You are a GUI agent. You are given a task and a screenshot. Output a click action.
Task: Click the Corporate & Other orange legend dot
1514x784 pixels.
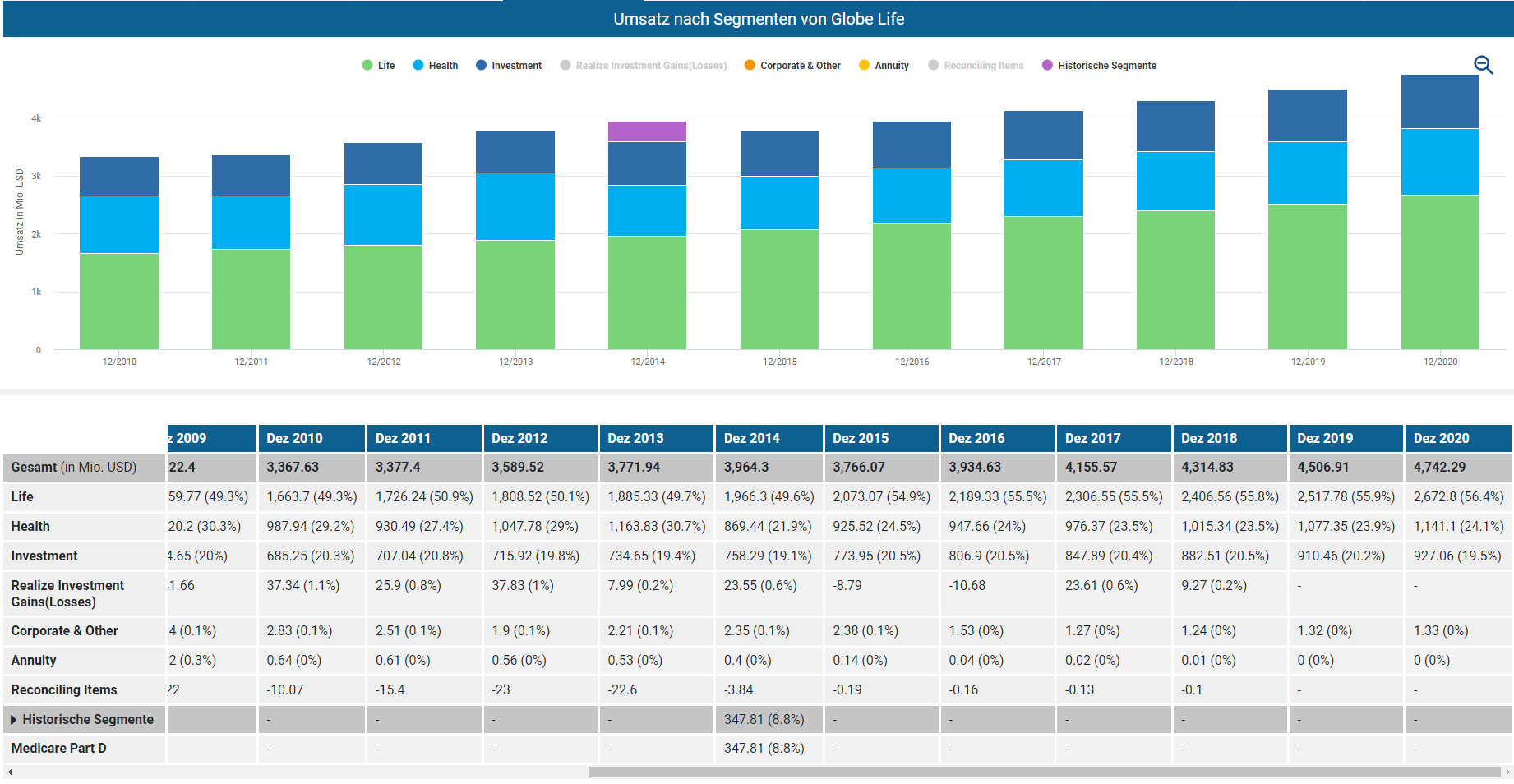point(750,66)
